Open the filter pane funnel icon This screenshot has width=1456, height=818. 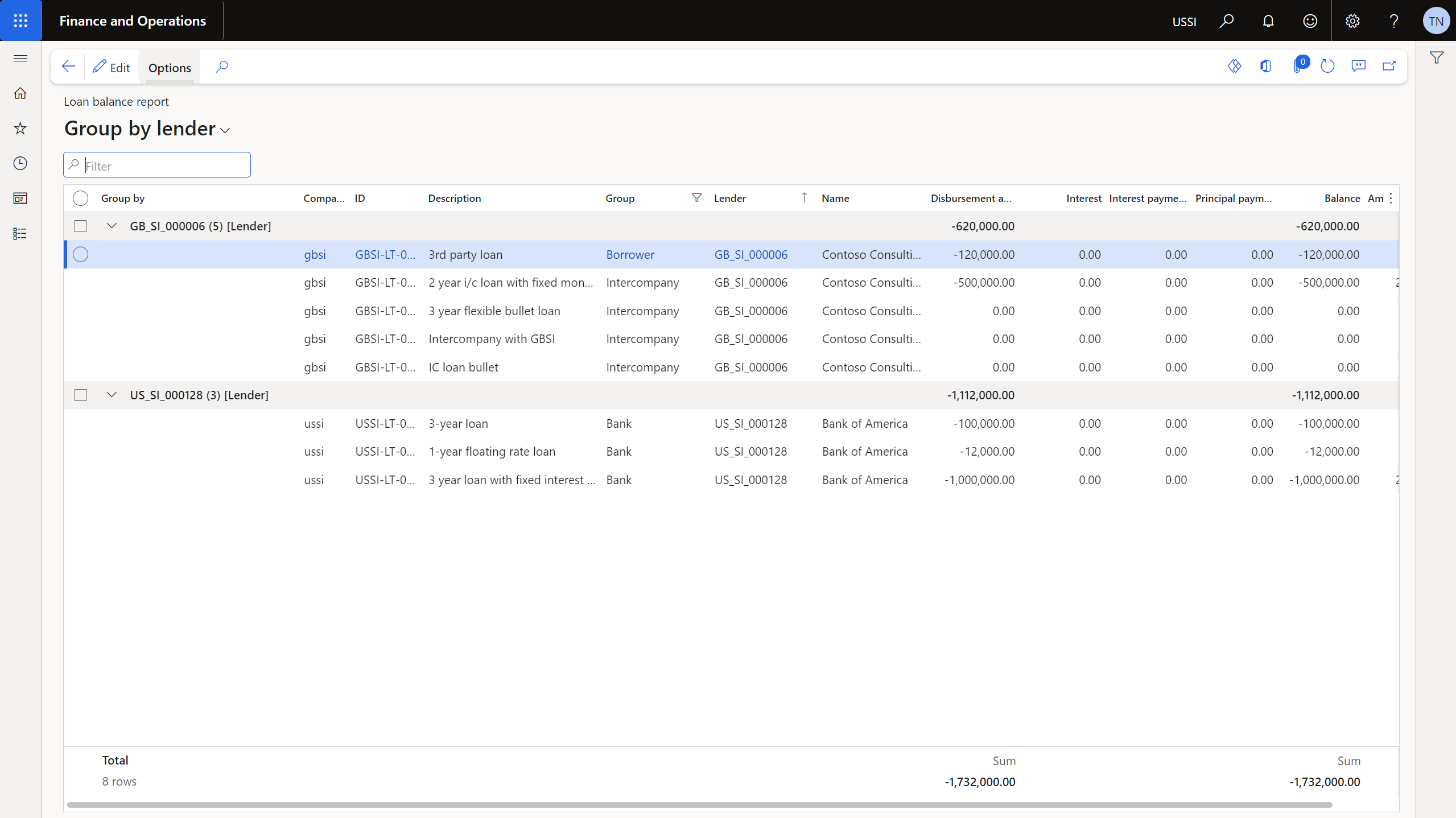coord(1436,57)
